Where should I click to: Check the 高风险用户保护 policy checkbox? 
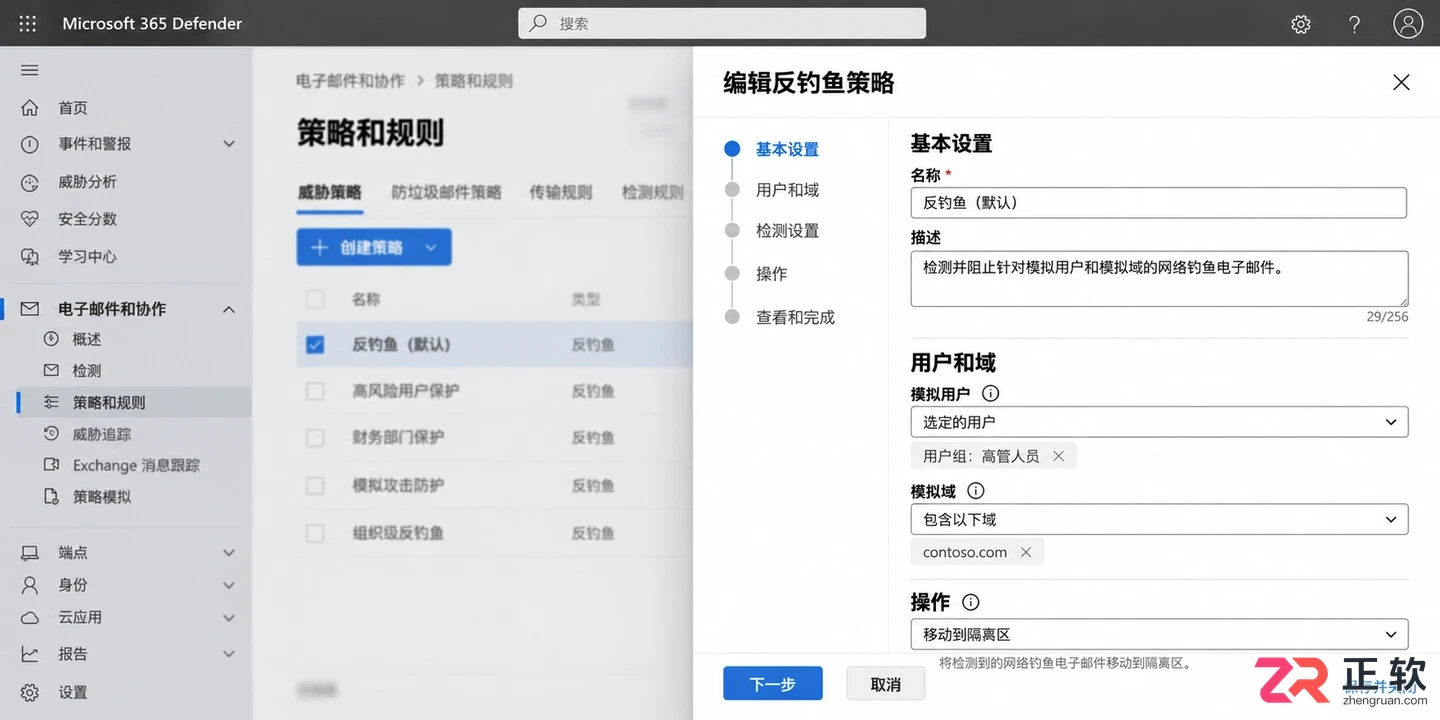pos(315,391)
